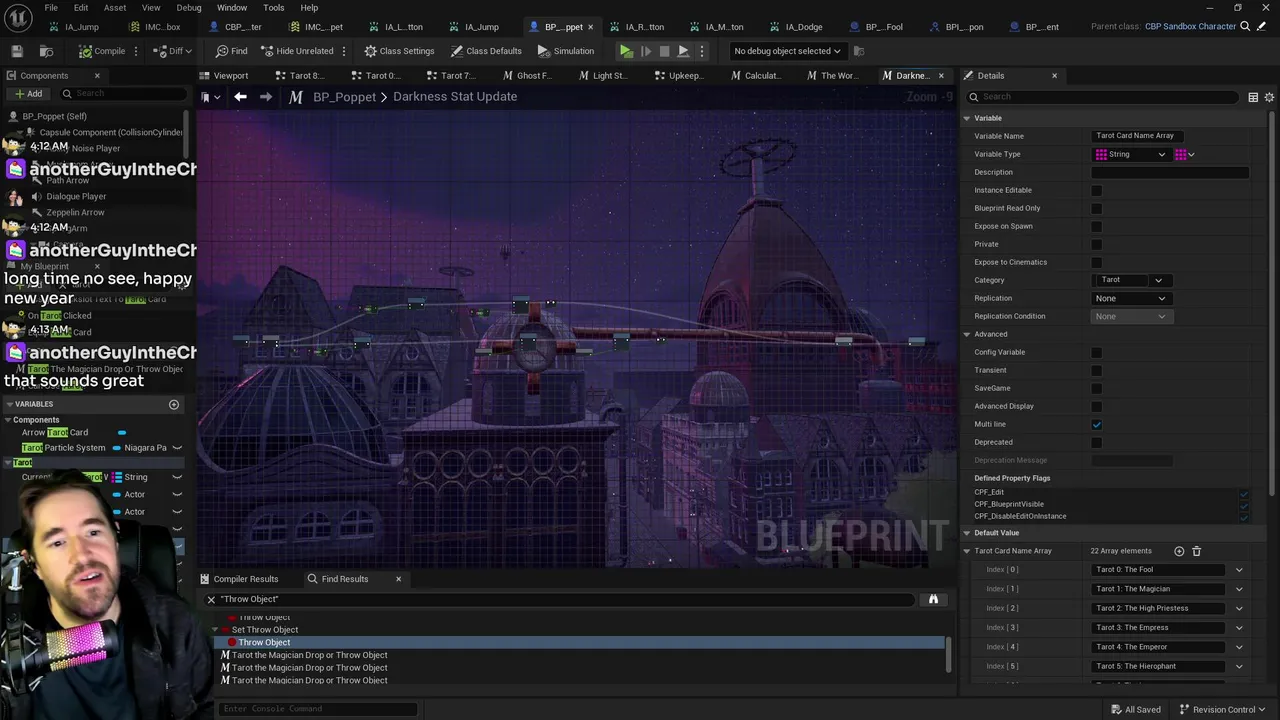Open options for Index 0 element
This screenshot has width=1280, height=720.
pyautogui.click(x=1239, y=570)
